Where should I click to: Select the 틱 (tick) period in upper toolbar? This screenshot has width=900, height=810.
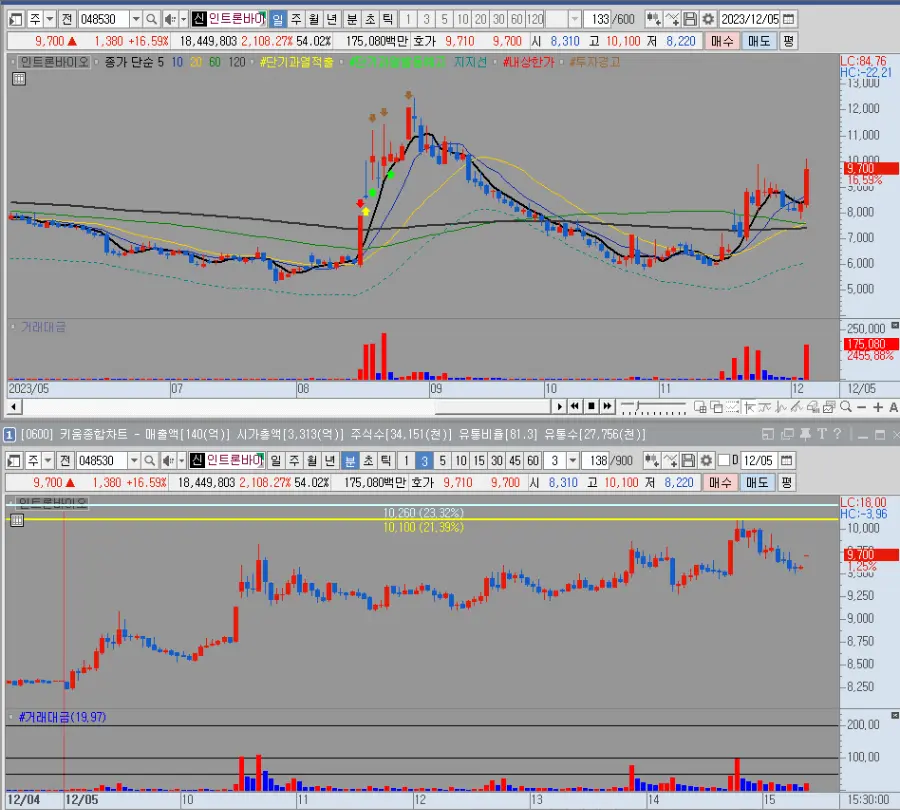pyautogui.click(x=388, y=20)
